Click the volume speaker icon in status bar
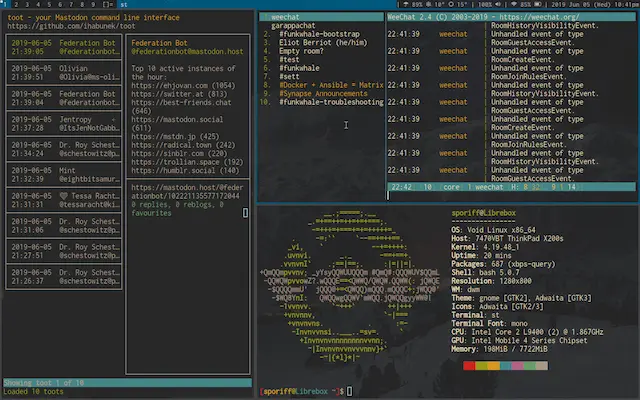This screenshot has height=400, width=640. 498,4
